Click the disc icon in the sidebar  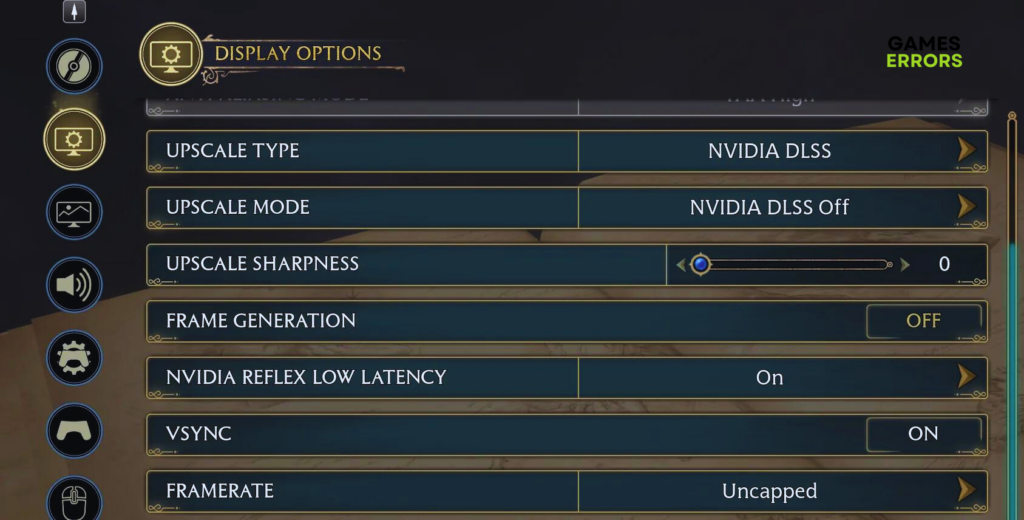pyautogui.click(x=74, y=66)
